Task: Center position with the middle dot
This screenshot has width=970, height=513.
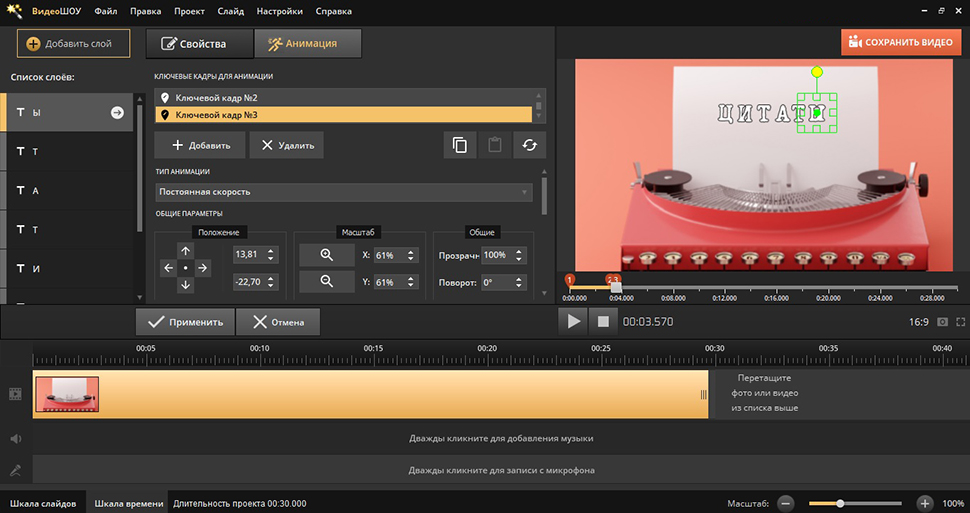Action: [185, 268]
